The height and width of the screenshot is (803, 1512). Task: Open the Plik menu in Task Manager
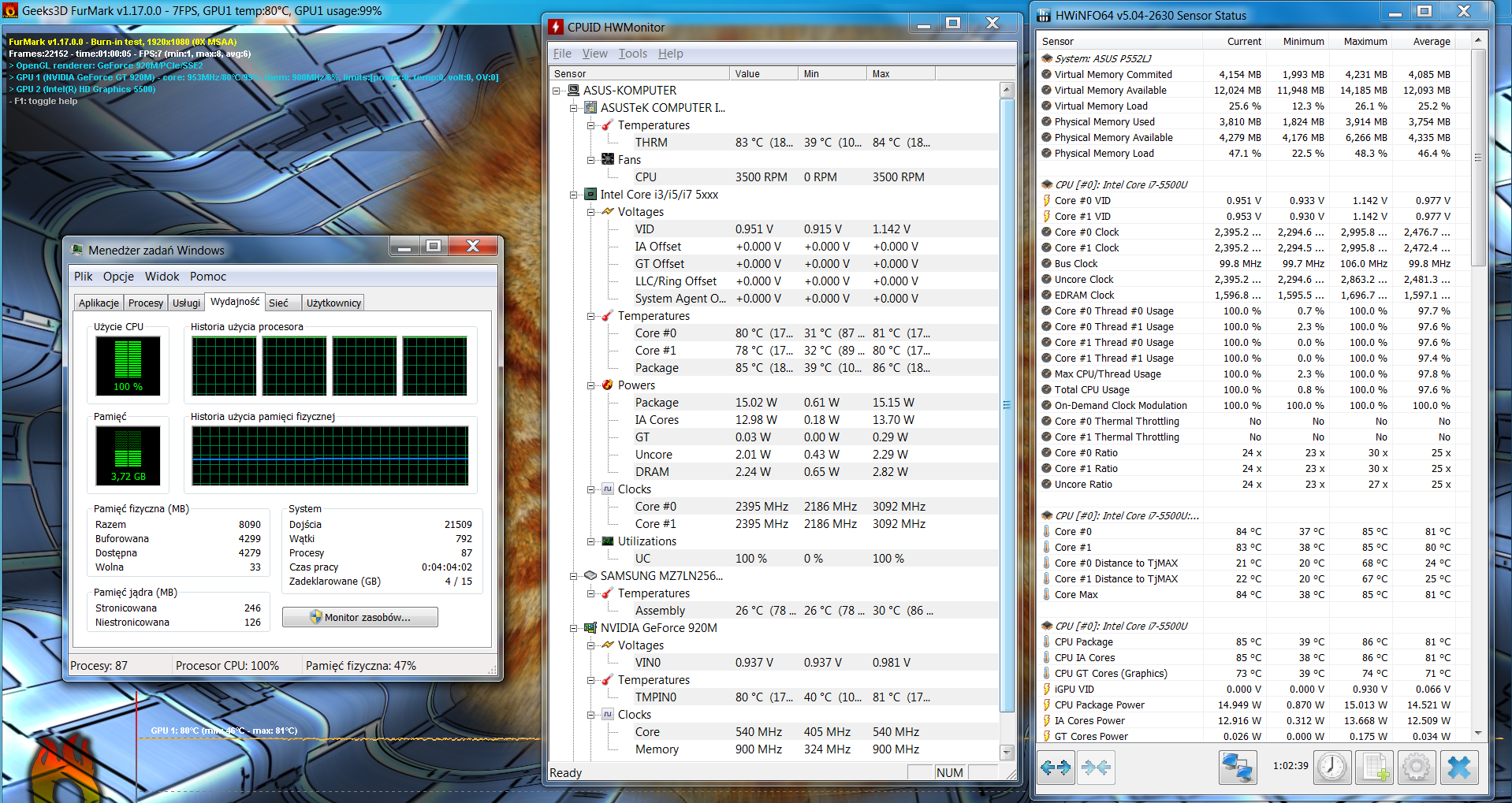84,277
